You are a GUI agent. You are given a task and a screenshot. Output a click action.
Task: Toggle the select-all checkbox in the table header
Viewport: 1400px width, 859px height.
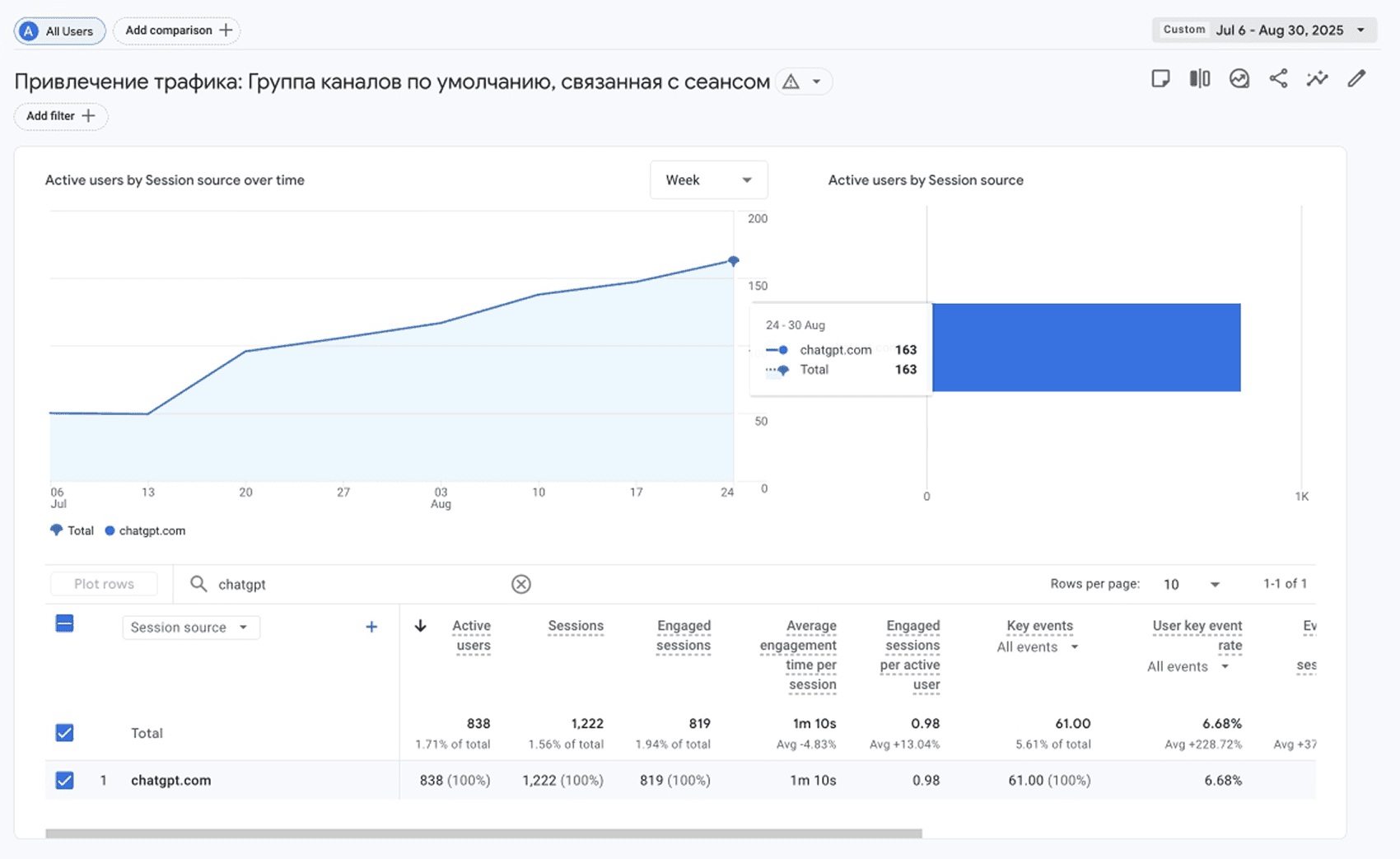(x=64, y=623)
